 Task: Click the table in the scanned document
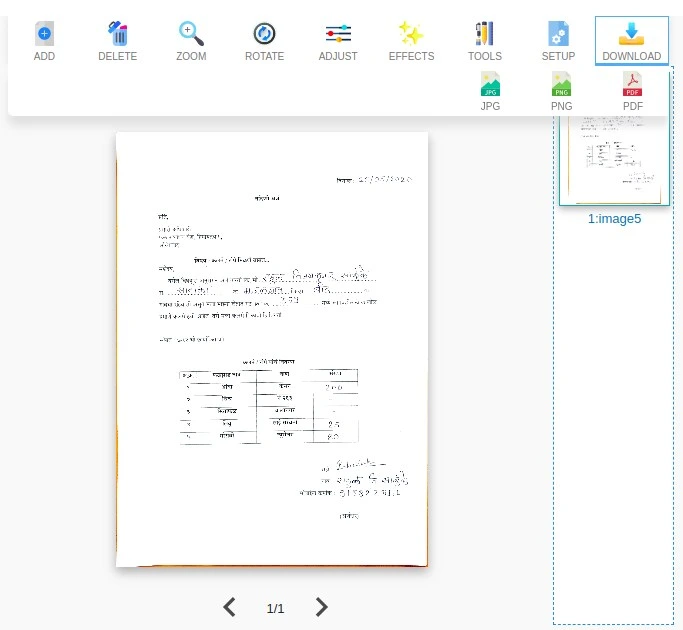tap(268, 404)
